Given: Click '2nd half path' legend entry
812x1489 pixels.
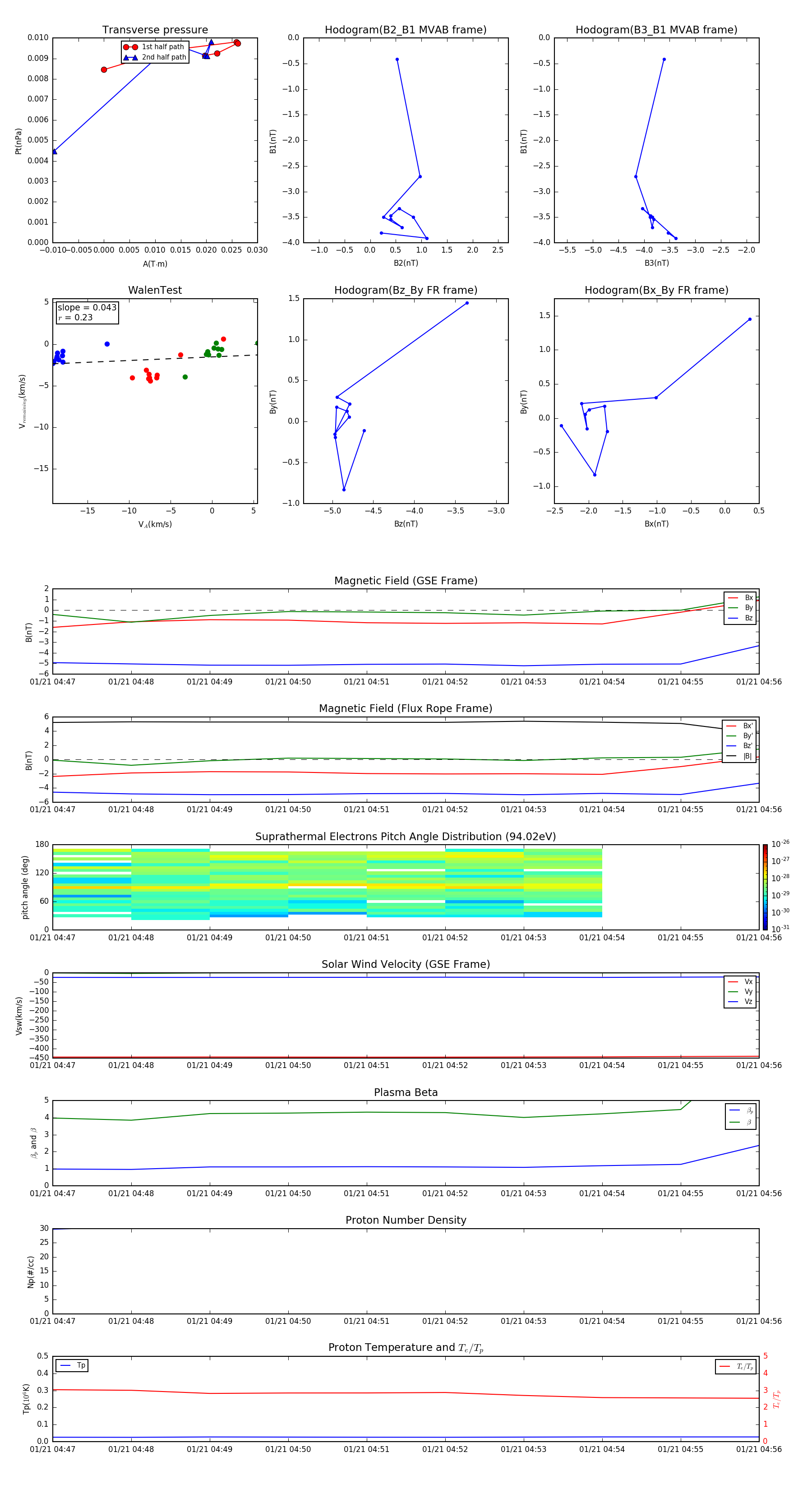Looking at the screenshot, I should [x=155, y=57].
